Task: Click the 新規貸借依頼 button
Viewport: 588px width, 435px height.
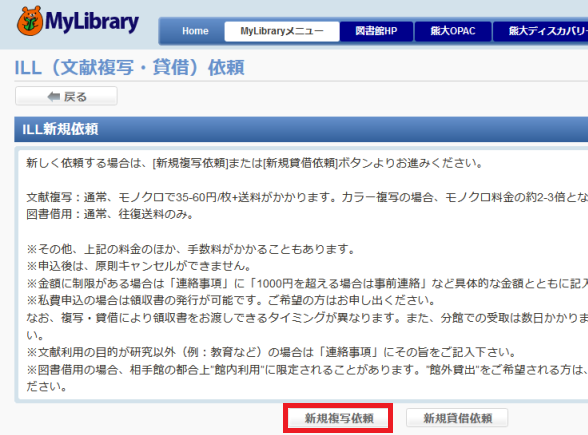Action: [x=457, y=418]
